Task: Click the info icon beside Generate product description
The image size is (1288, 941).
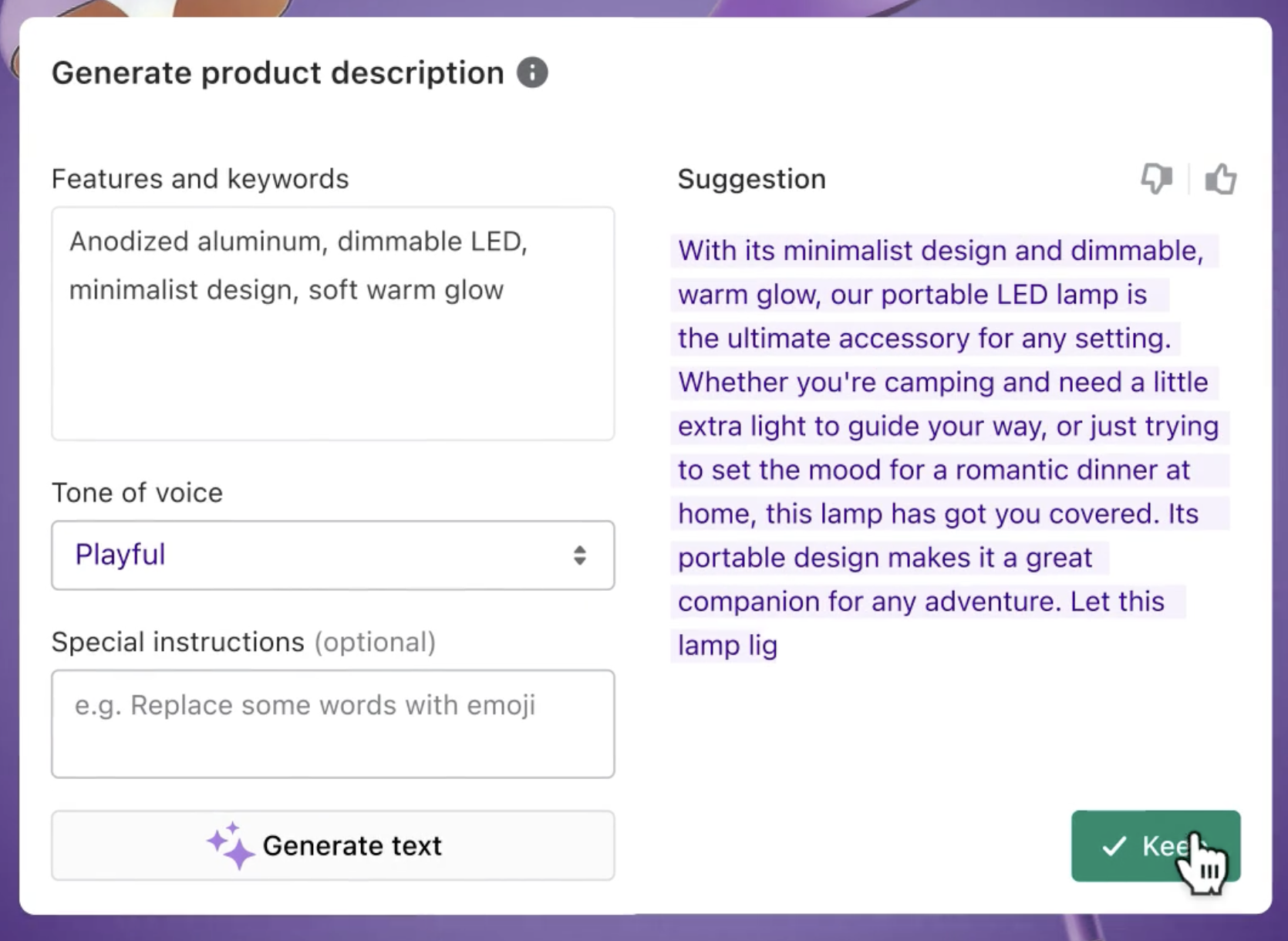Action: 531,73
